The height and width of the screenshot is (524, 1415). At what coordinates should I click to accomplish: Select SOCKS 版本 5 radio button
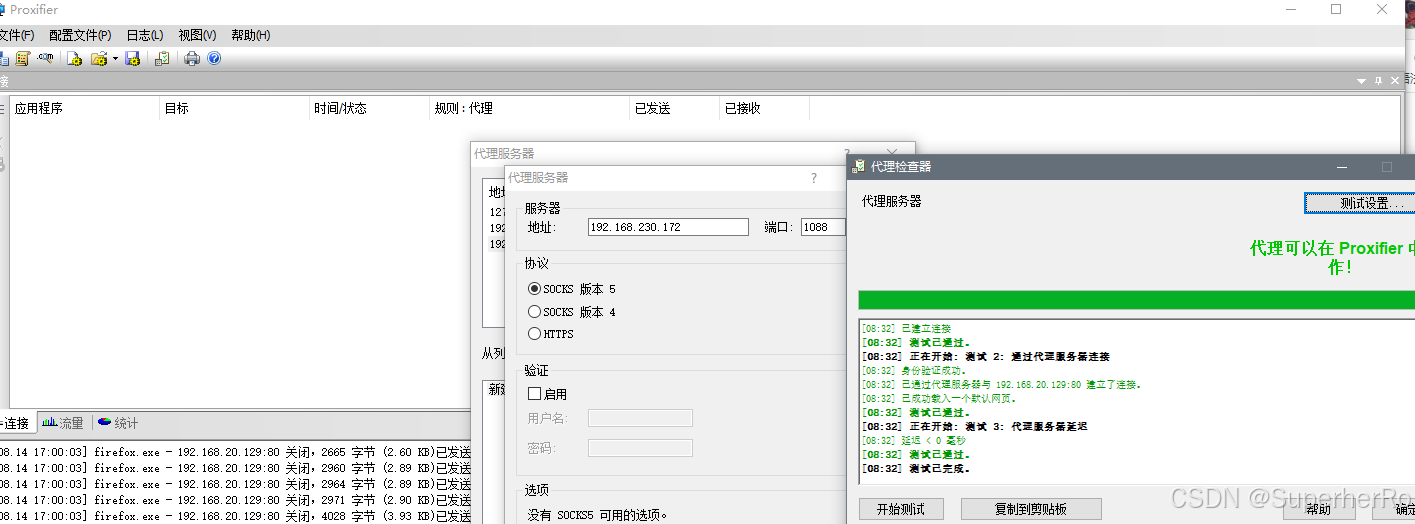pyautogui.click(x=534, y=289)
